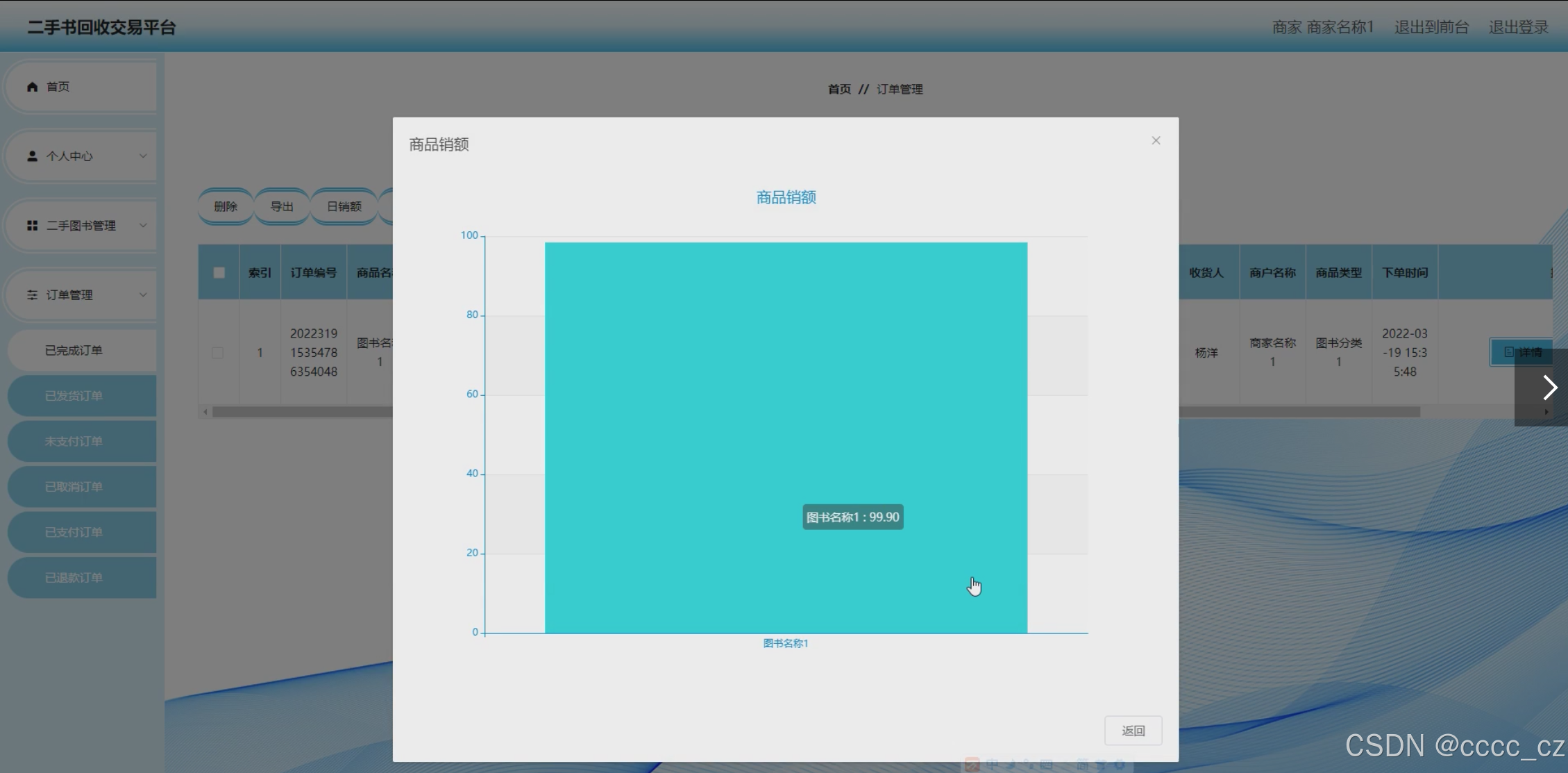
Task: Close the 商品销额 dialog with X
Action: coord(1156,141)
